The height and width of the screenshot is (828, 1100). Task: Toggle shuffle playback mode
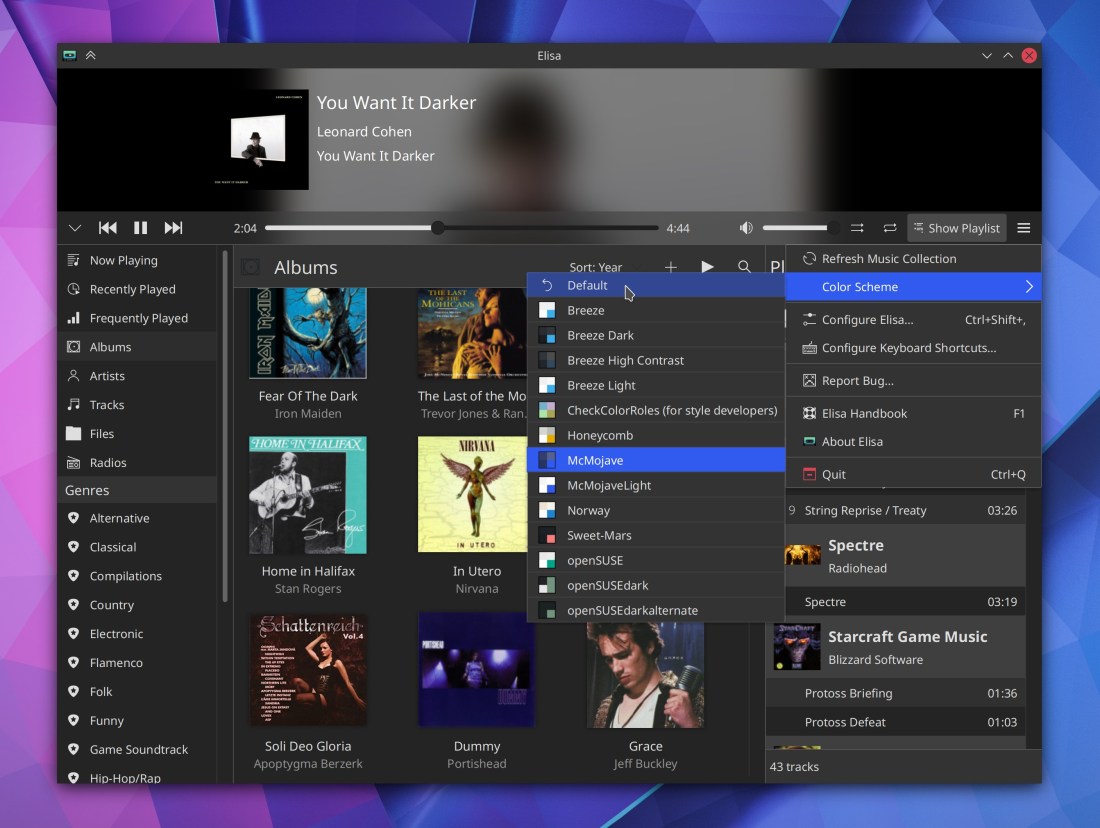pos(857,228)
